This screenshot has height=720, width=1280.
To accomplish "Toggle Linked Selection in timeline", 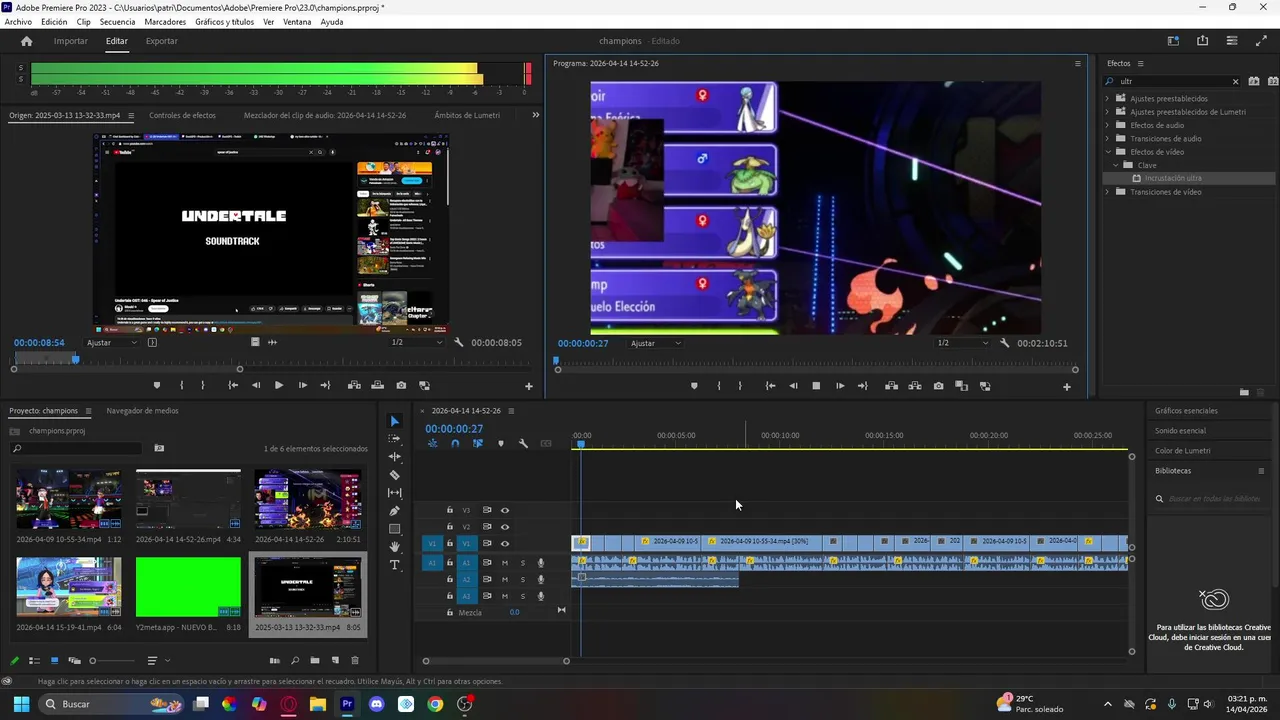I will [478, 443].
